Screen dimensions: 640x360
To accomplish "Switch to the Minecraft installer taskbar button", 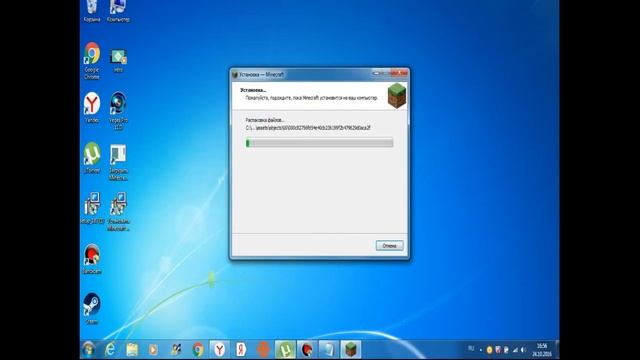I will tap(351, 349).
